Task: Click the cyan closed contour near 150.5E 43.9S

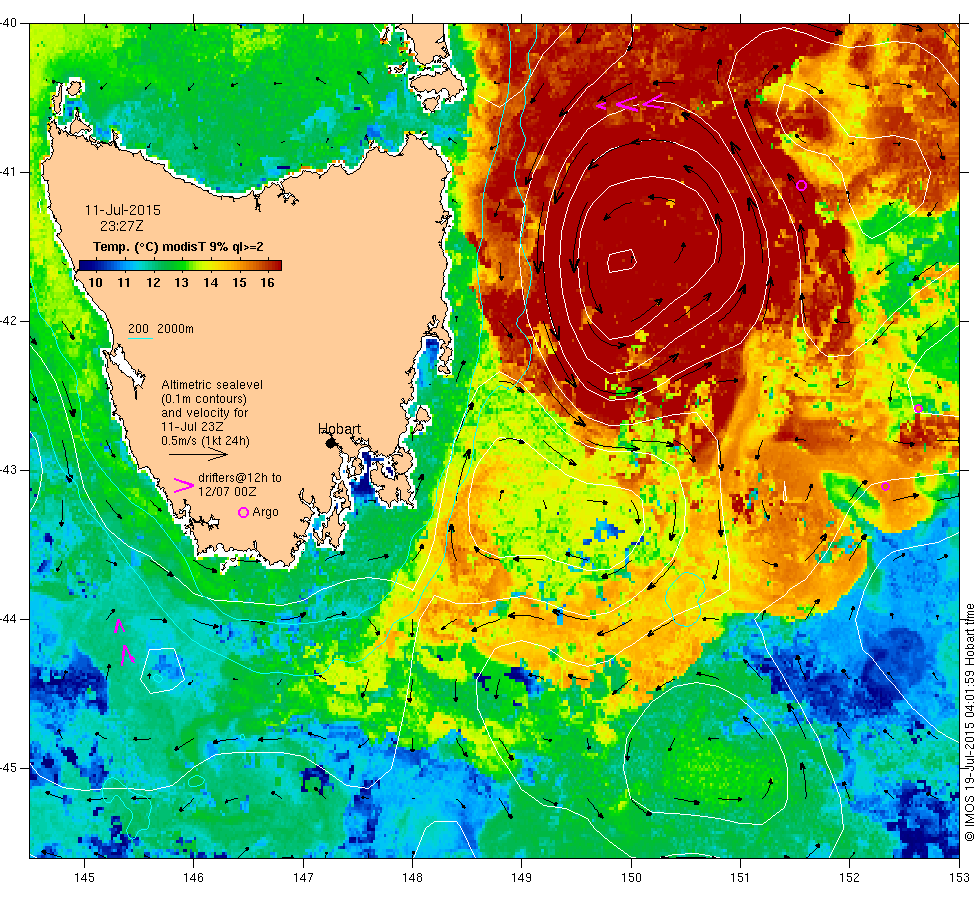Action: (x=685, y=599)
